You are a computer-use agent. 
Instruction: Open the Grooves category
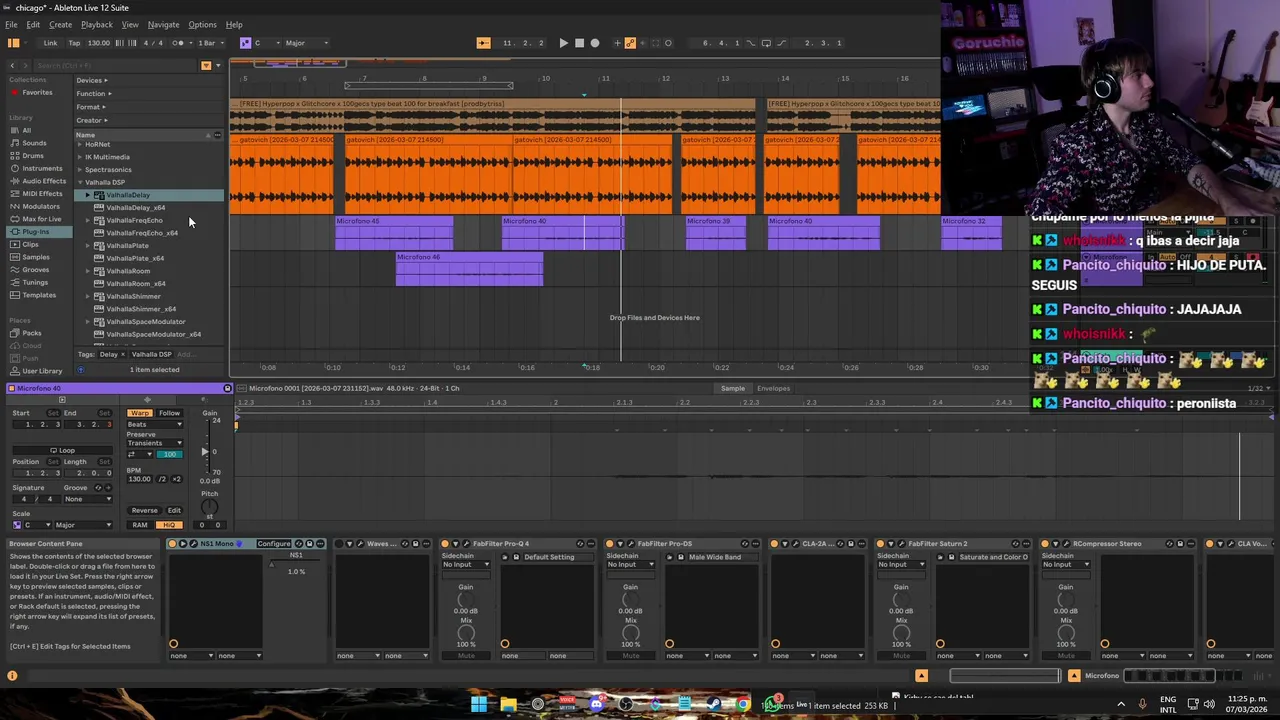pyautogui.click(x=35, y=270)
